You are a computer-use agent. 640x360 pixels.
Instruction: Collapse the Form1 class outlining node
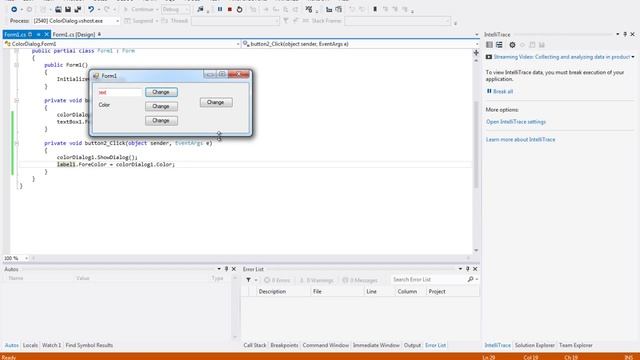click(x=16, y=51)
